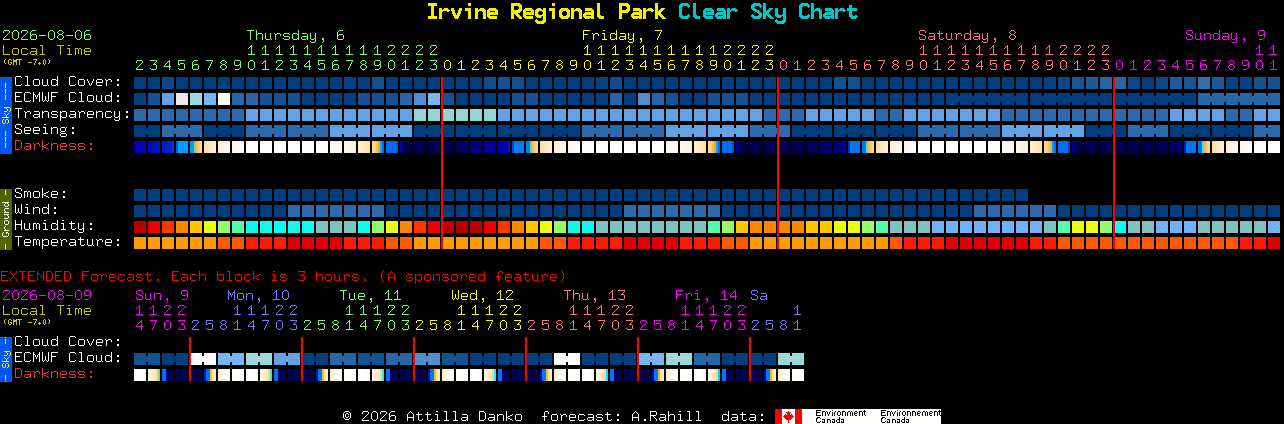
Task: Click '© 2026 Attilla Danko' copyright text
Action: [x=431, y=416]
